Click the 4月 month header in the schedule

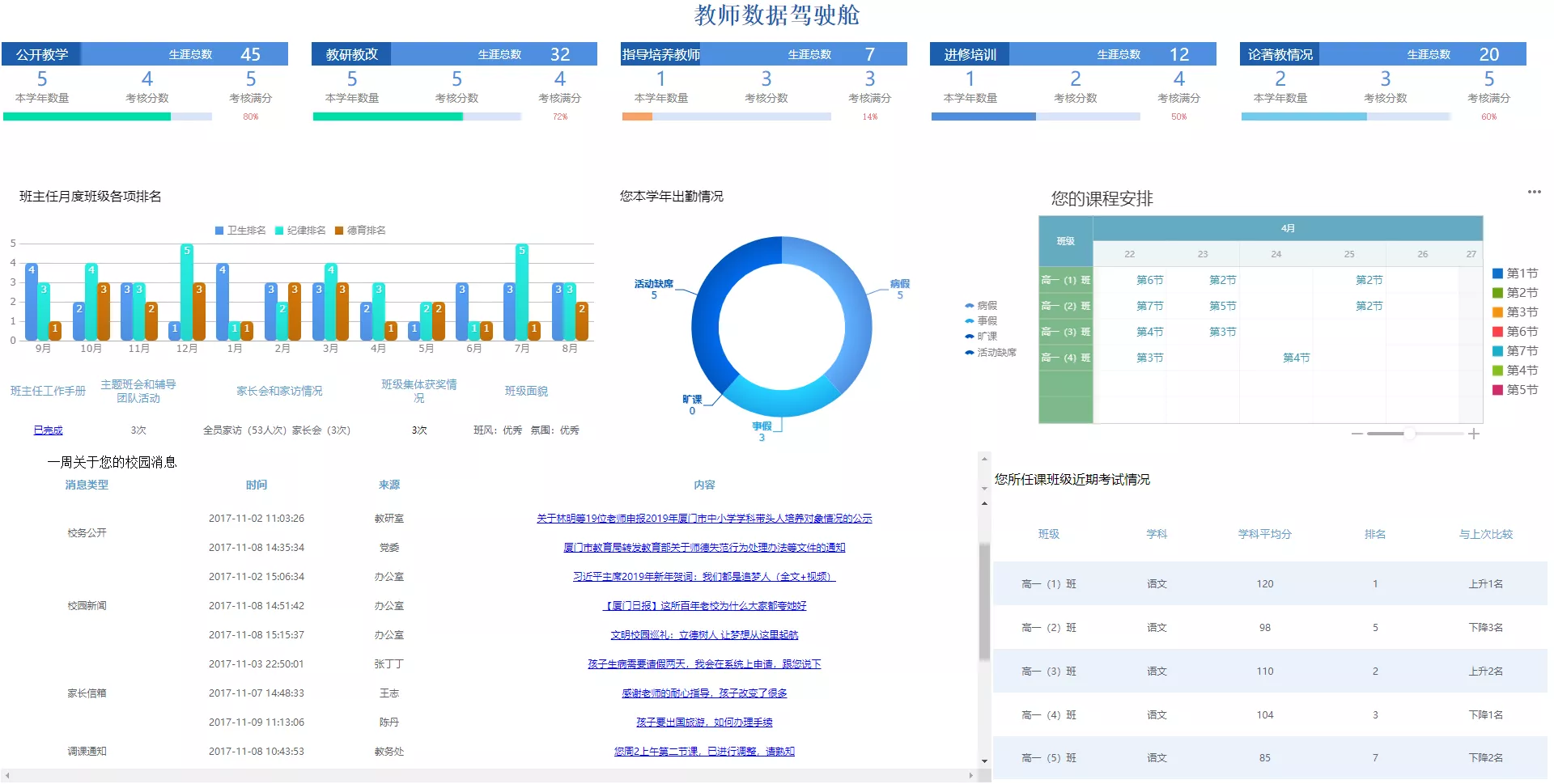1288,228
